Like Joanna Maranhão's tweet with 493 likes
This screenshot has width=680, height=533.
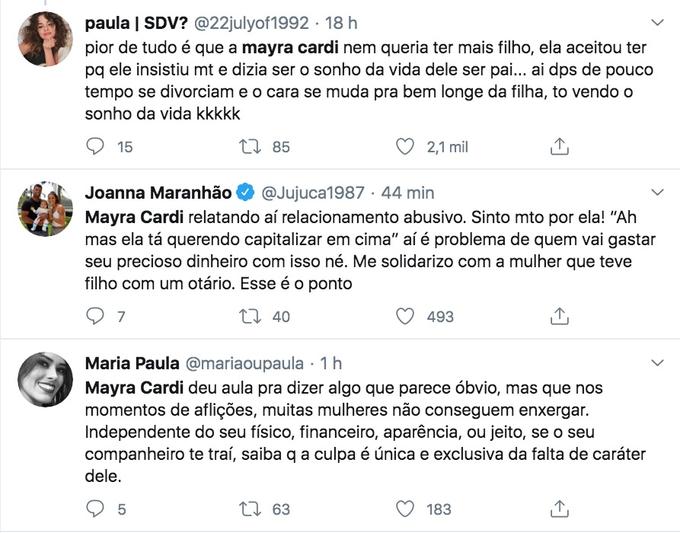[405, 317]
